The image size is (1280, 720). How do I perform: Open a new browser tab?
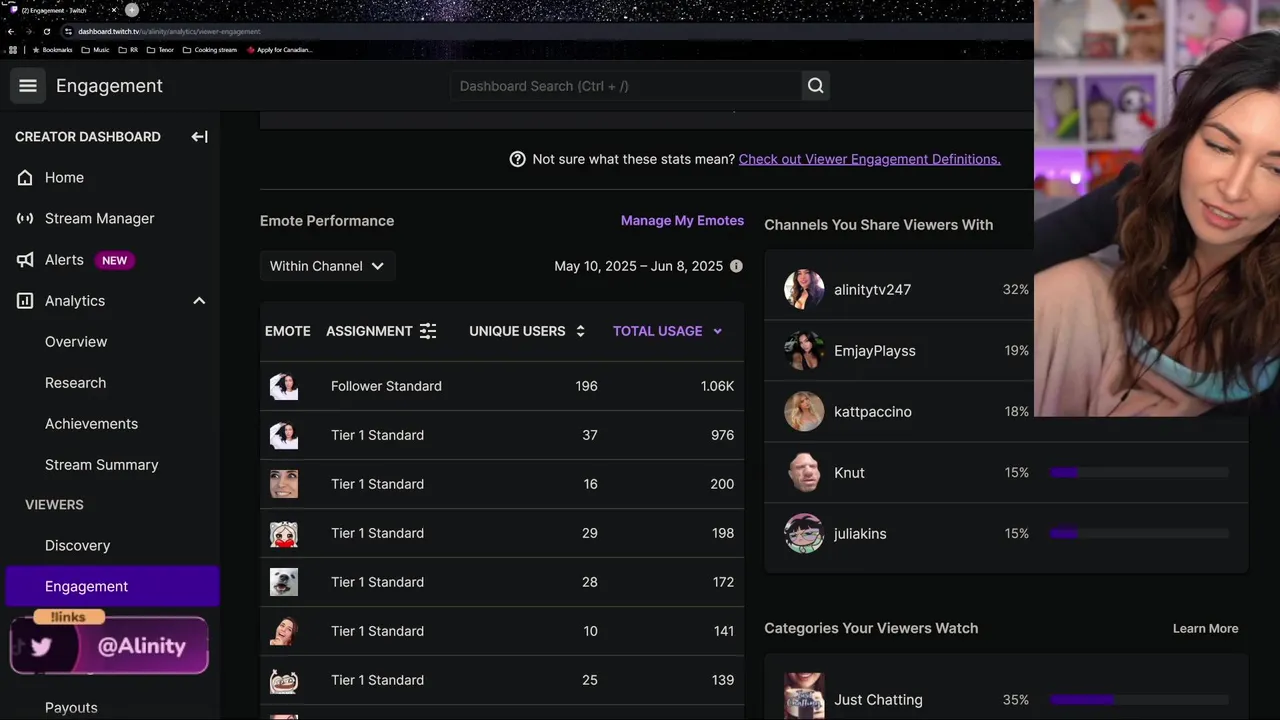click(x=131, y=10)
